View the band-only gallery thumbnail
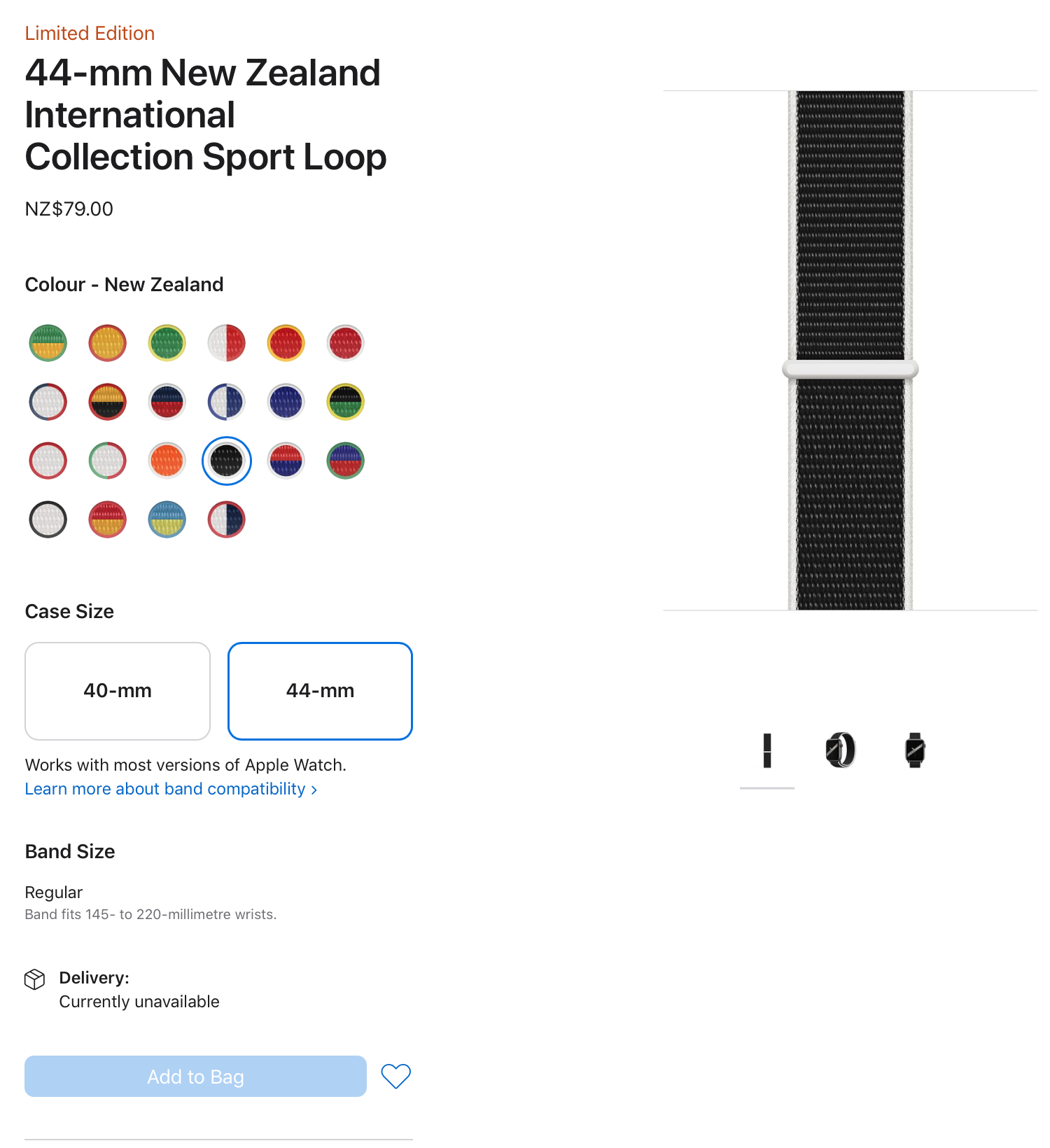Screen dimensions: 1050x1148 click(x=767, y=751)
